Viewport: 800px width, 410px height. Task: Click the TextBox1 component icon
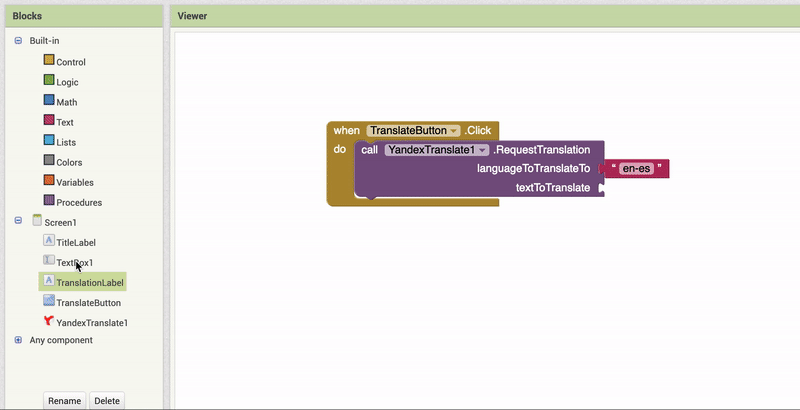click(x=49, y=260)
